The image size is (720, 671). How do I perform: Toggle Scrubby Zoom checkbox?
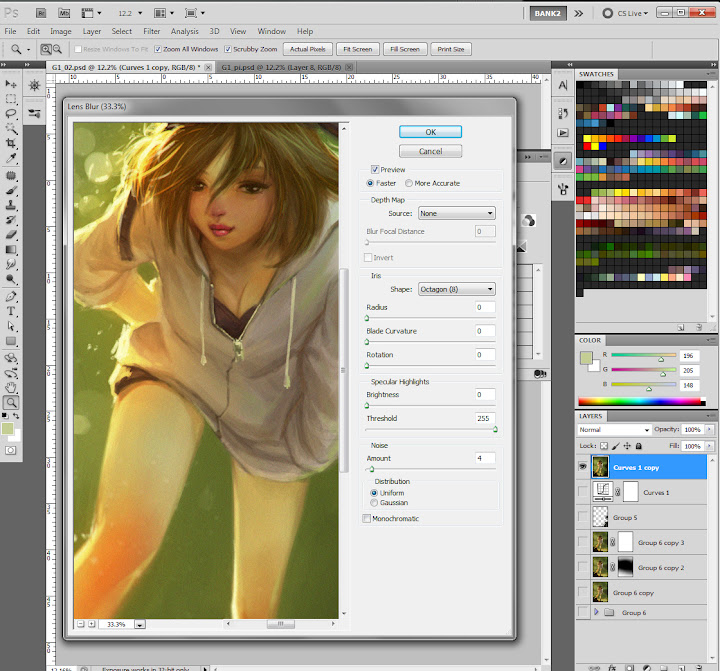tap(228, 49)
